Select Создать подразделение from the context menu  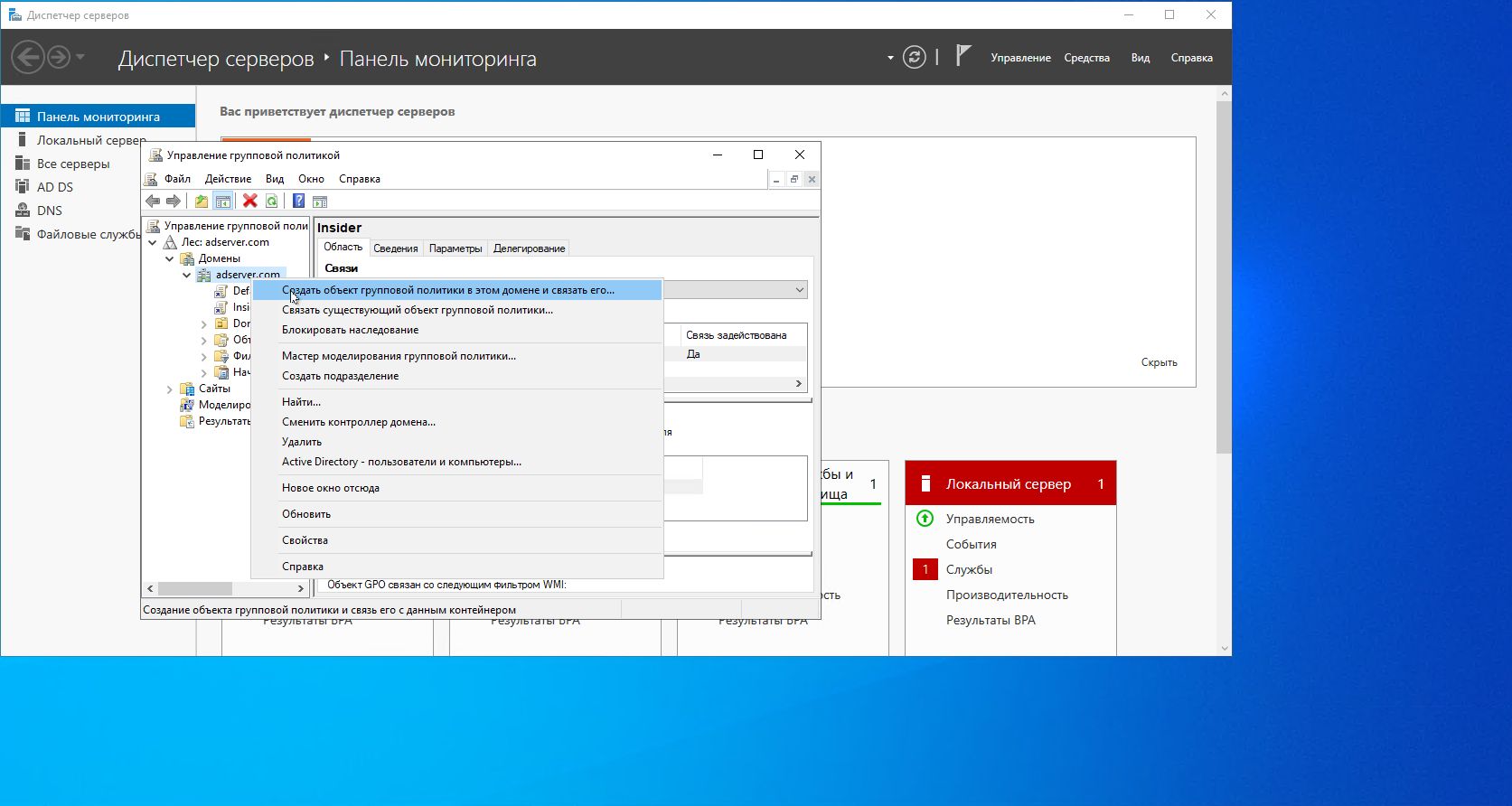pos(340,376)
